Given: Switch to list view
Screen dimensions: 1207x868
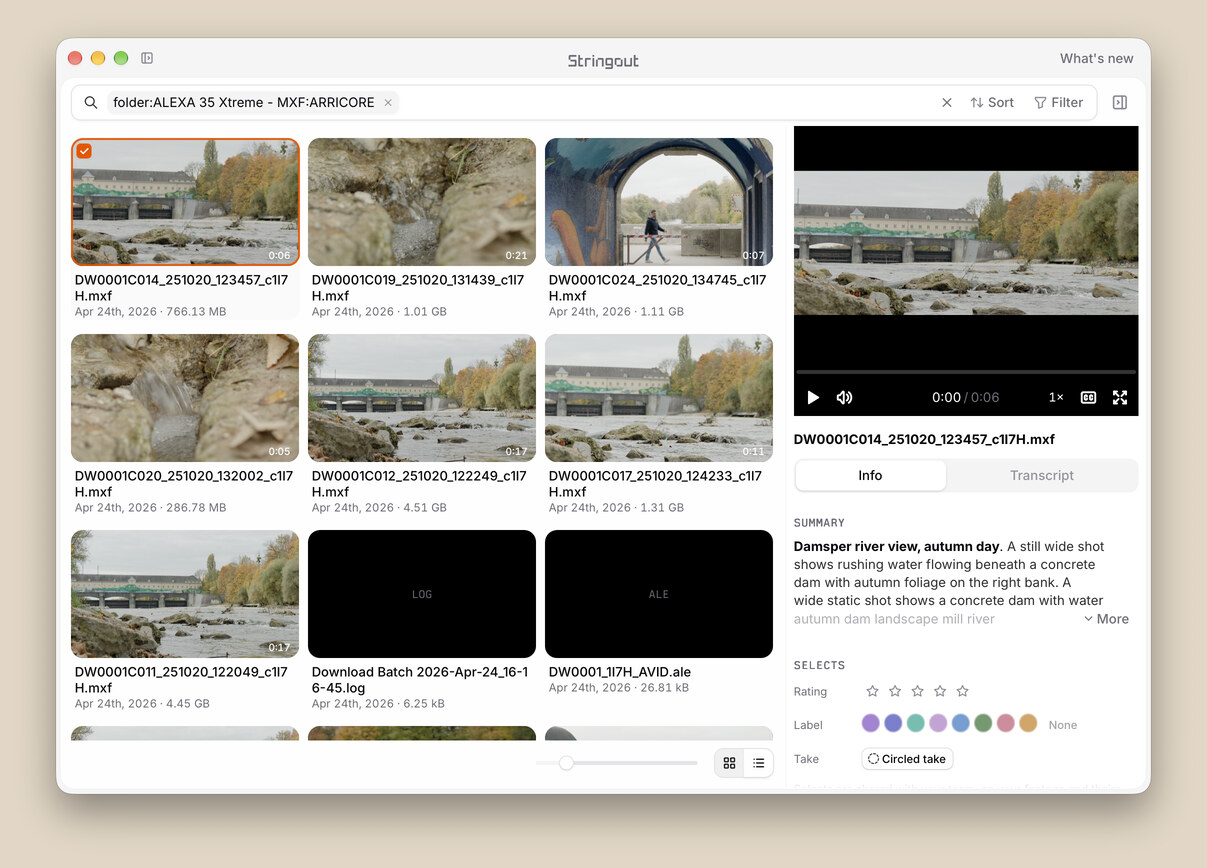Looking at the screenshot, I should 759,763.
